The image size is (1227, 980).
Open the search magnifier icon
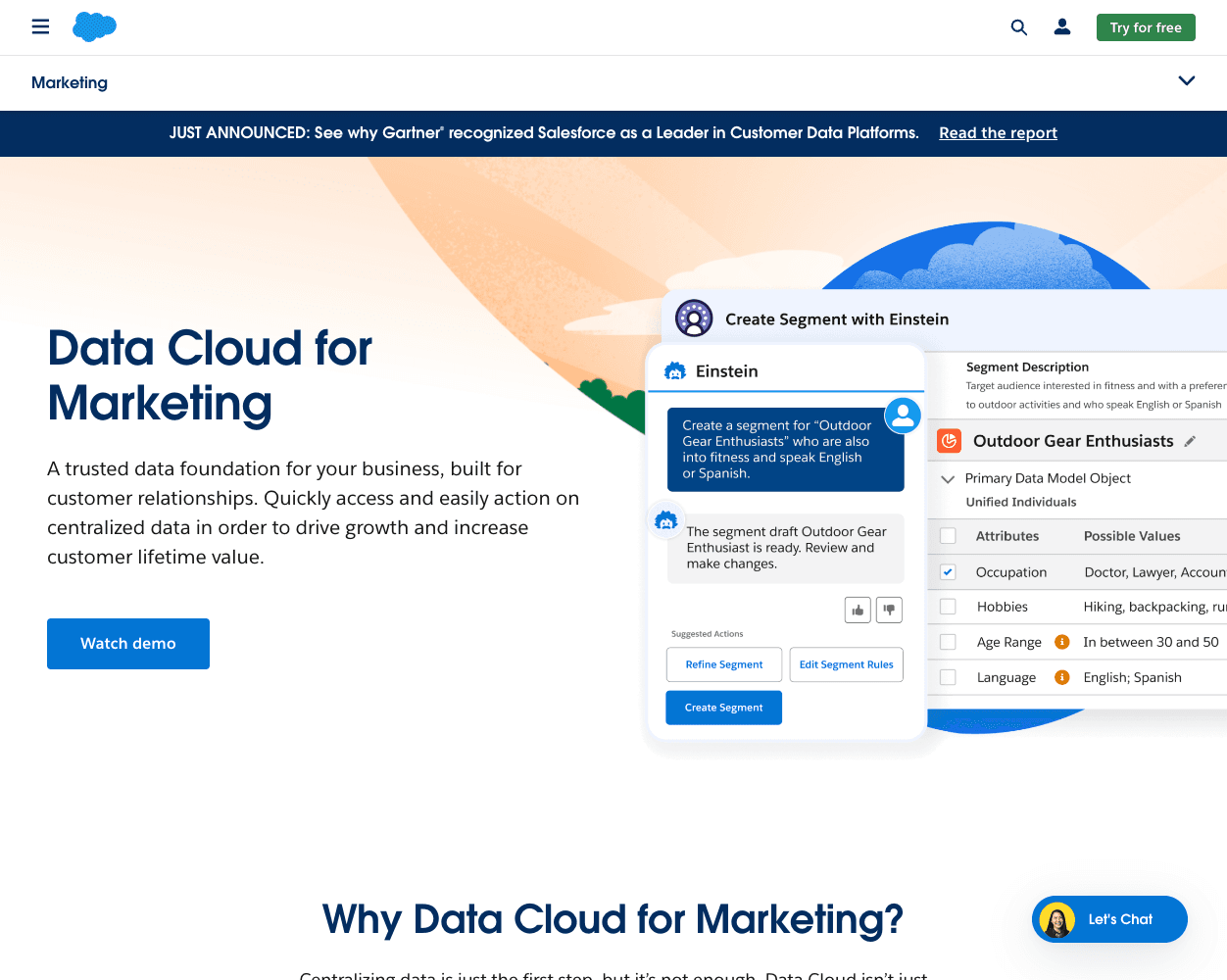point(1019,27)
